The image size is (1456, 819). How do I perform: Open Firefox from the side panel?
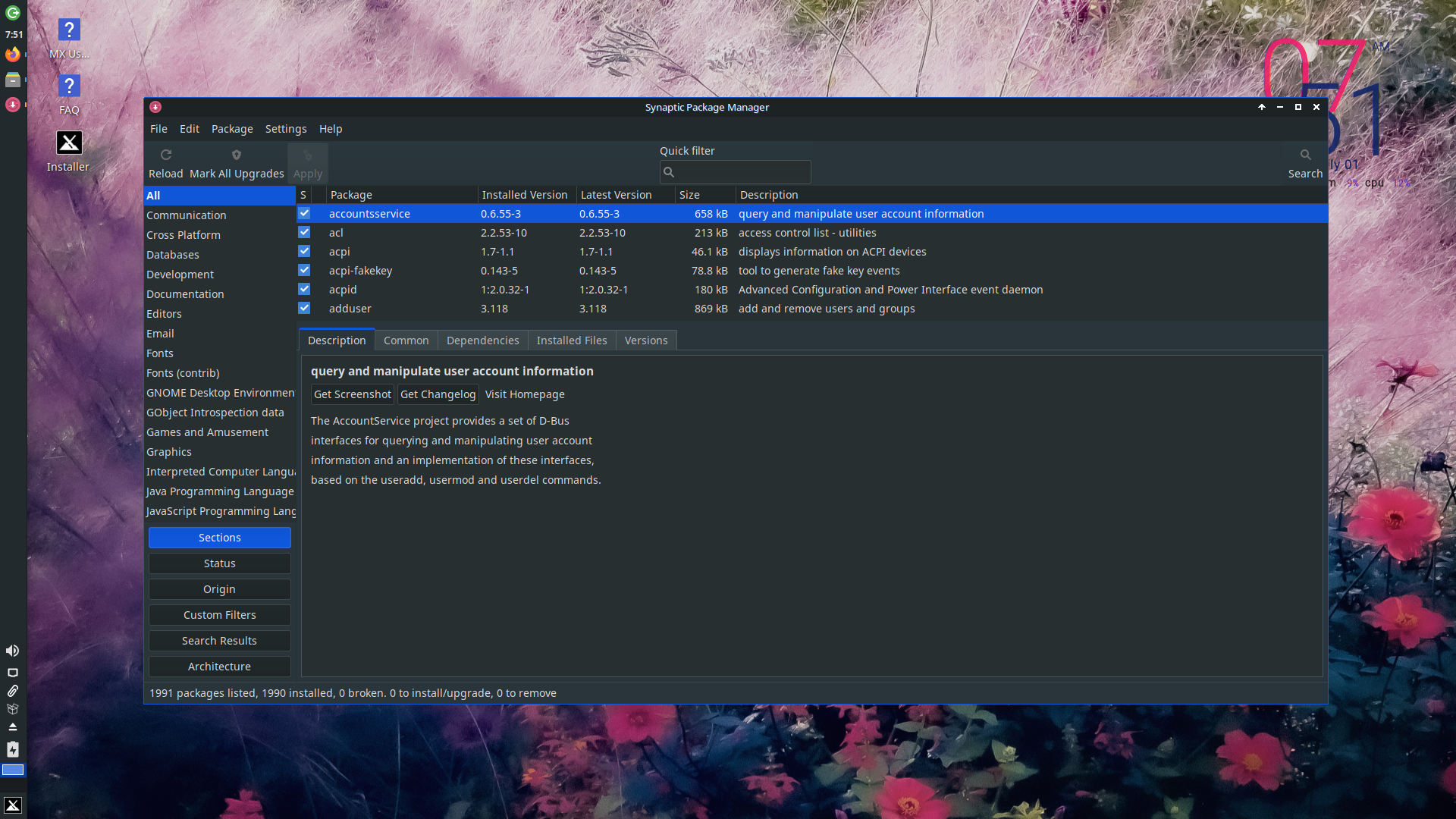(13, 55)
